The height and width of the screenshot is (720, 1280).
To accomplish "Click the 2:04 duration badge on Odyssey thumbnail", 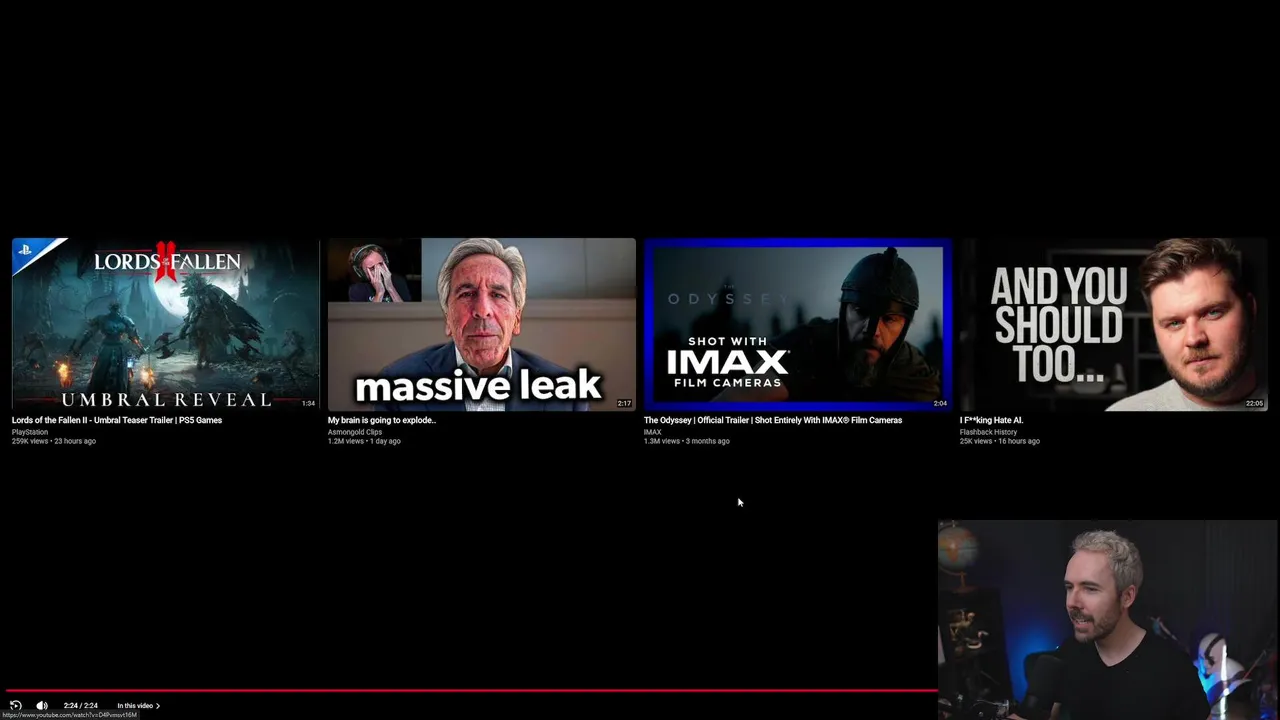I will 940,404.
